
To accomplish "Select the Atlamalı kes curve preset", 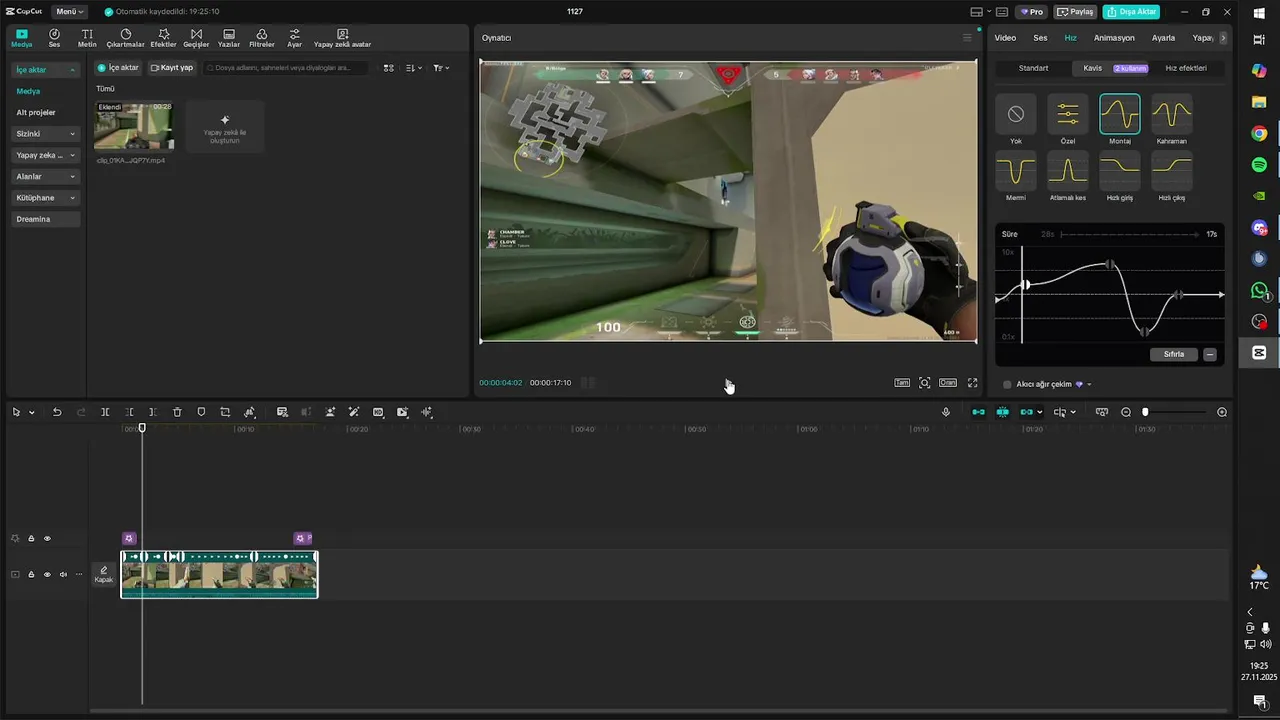I will point(1068,176).
